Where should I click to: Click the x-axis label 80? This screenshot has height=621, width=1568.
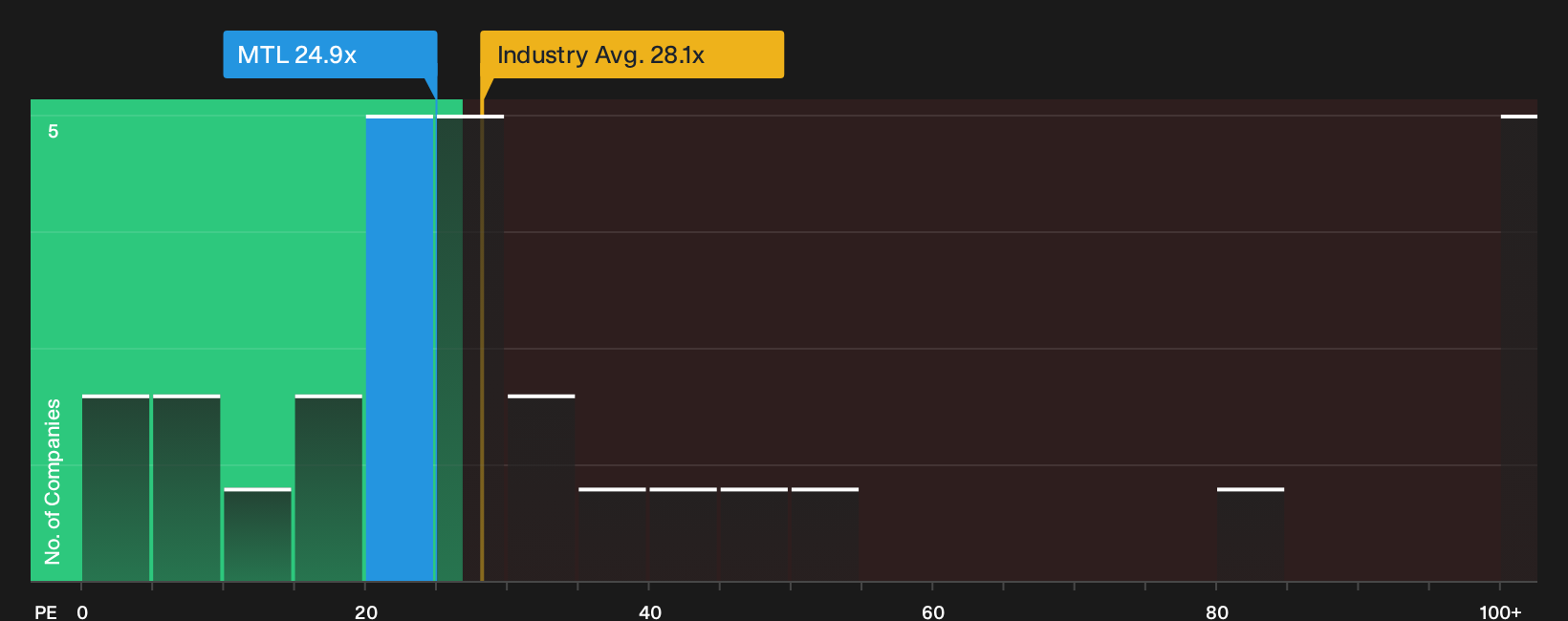pyautogui.click(x=1217, y=611)
